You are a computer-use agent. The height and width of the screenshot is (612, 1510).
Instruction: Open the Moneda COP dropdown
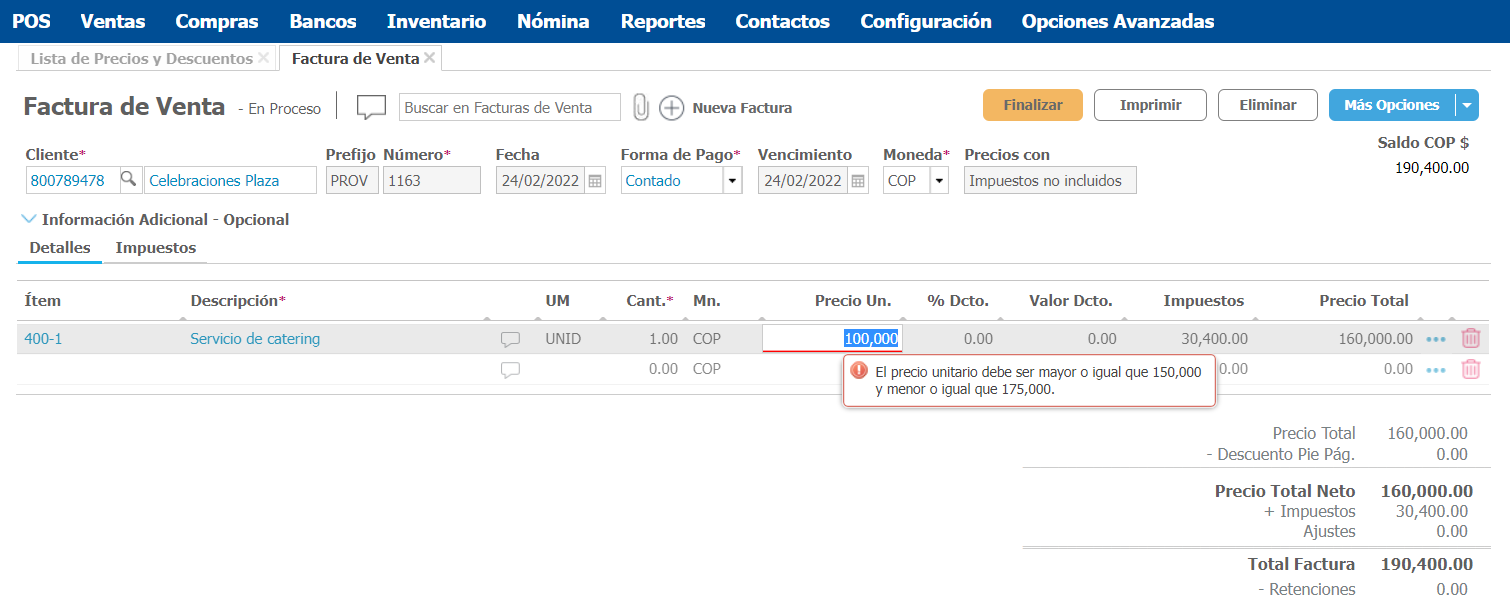coord(939,181)
